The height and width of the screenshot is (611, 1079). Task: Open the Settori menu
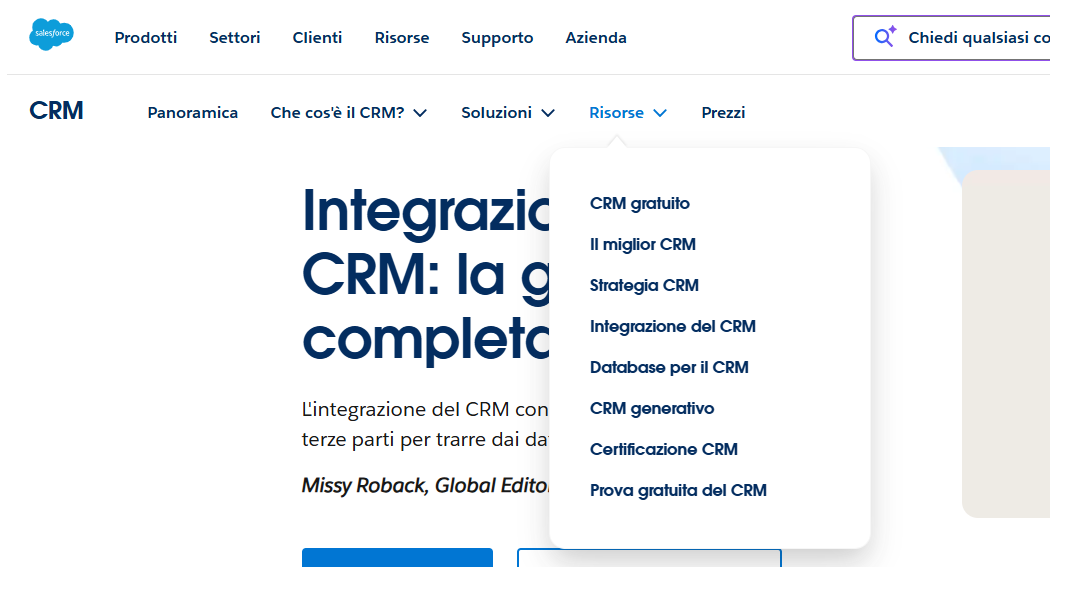tap(235, 38)
